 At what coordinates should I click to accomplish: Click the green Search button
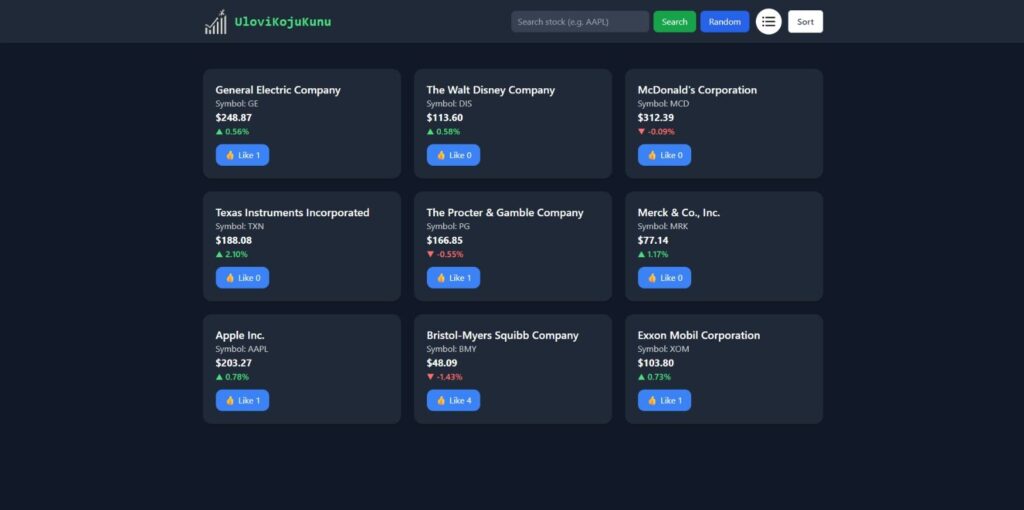click(x=674, y=22)
